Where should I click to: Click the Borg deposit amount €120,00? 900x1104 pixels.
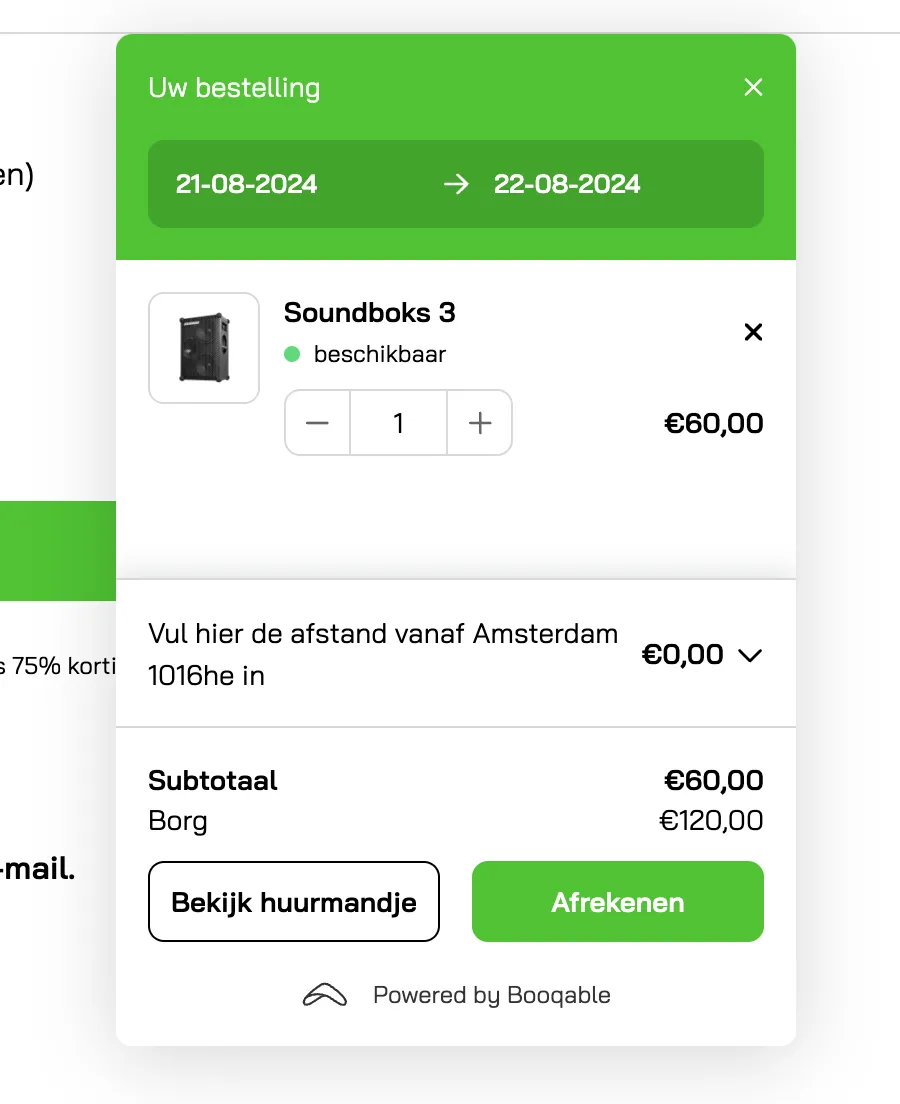(711, 822)
